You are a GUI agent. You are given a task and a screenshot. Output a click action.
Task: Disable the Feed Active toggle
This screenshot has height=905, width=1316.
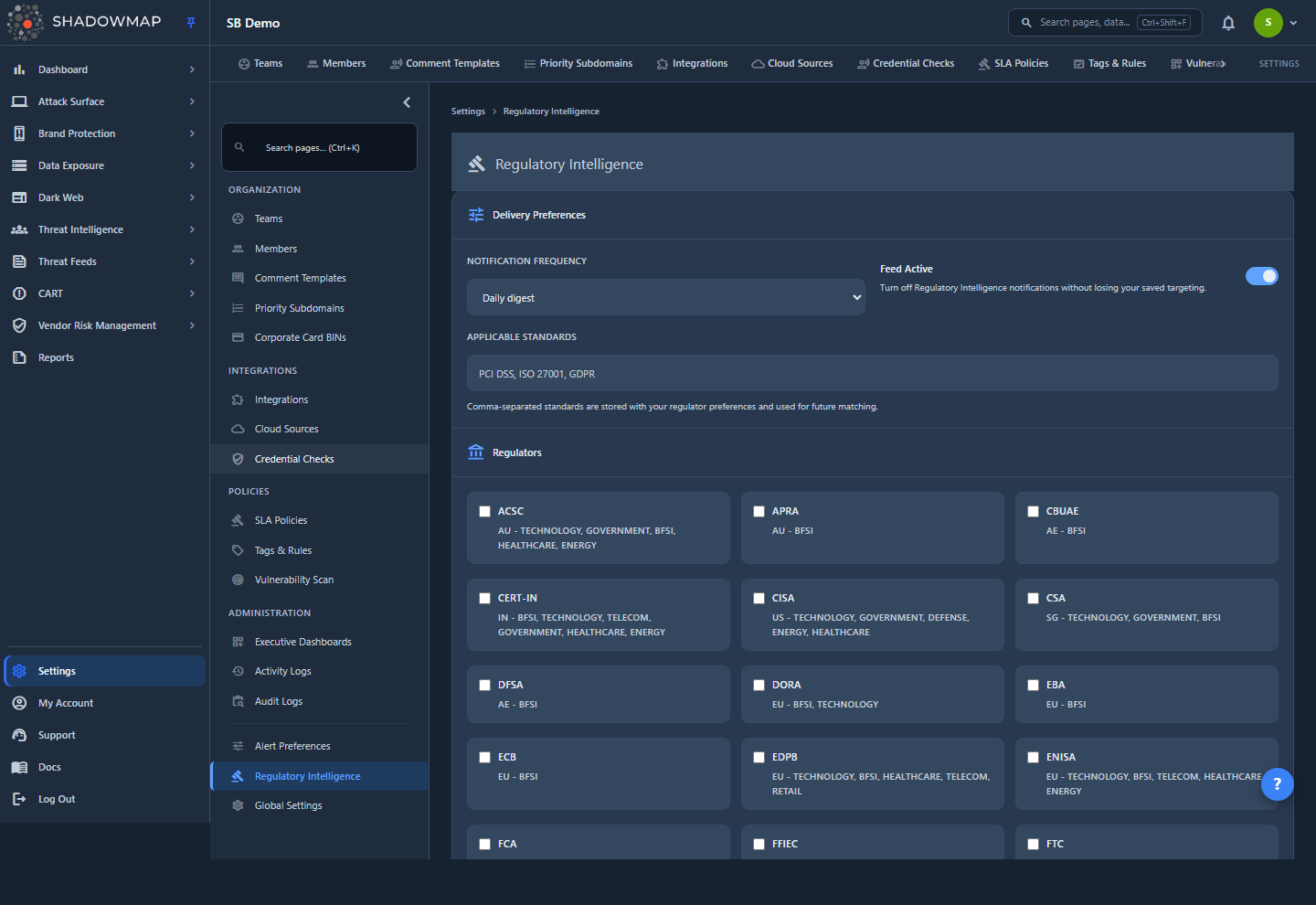point(1261,276)
